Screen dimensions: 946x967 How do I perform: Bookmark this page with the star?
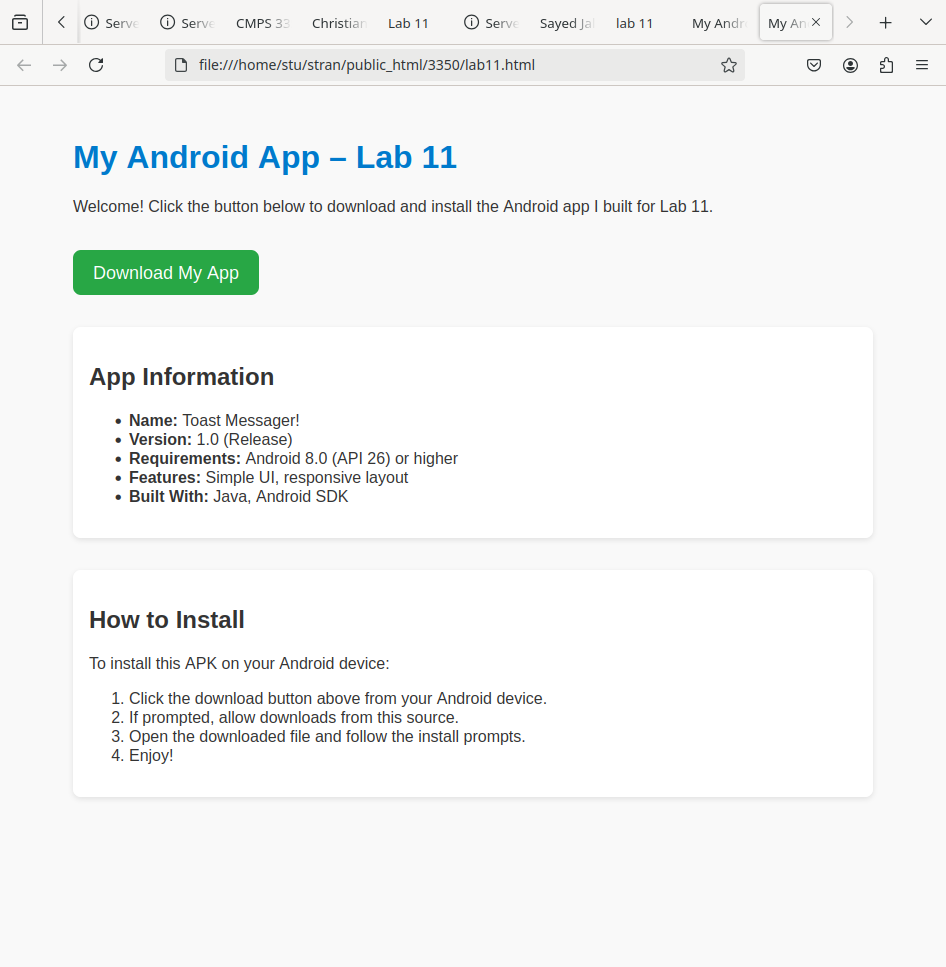coord(729,65)
